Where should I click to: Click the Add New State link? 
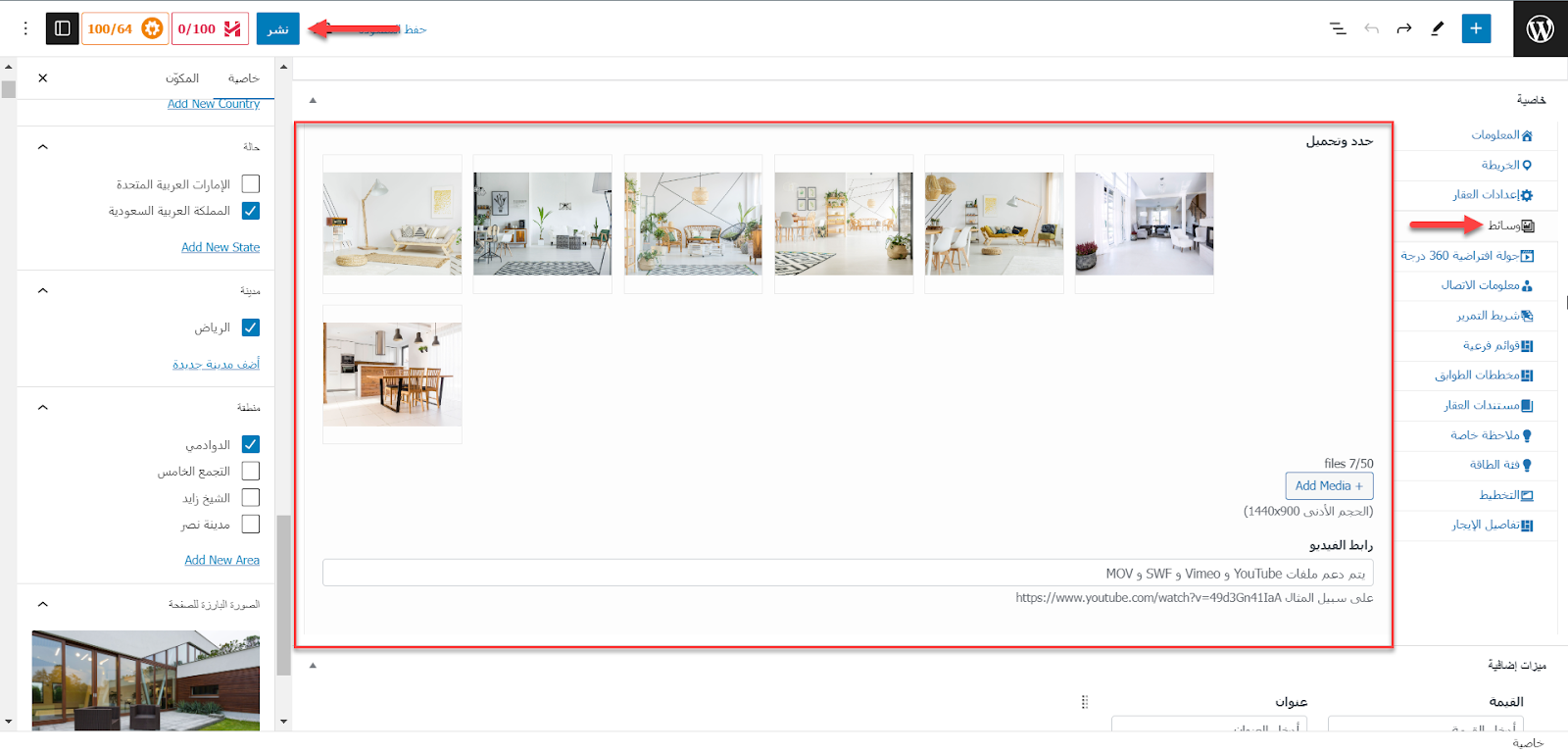220,247
